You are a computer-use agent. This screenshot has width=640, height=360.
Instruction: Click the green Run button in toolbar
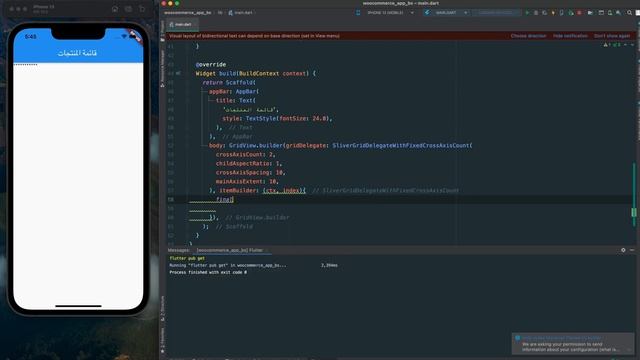(527, 13)
